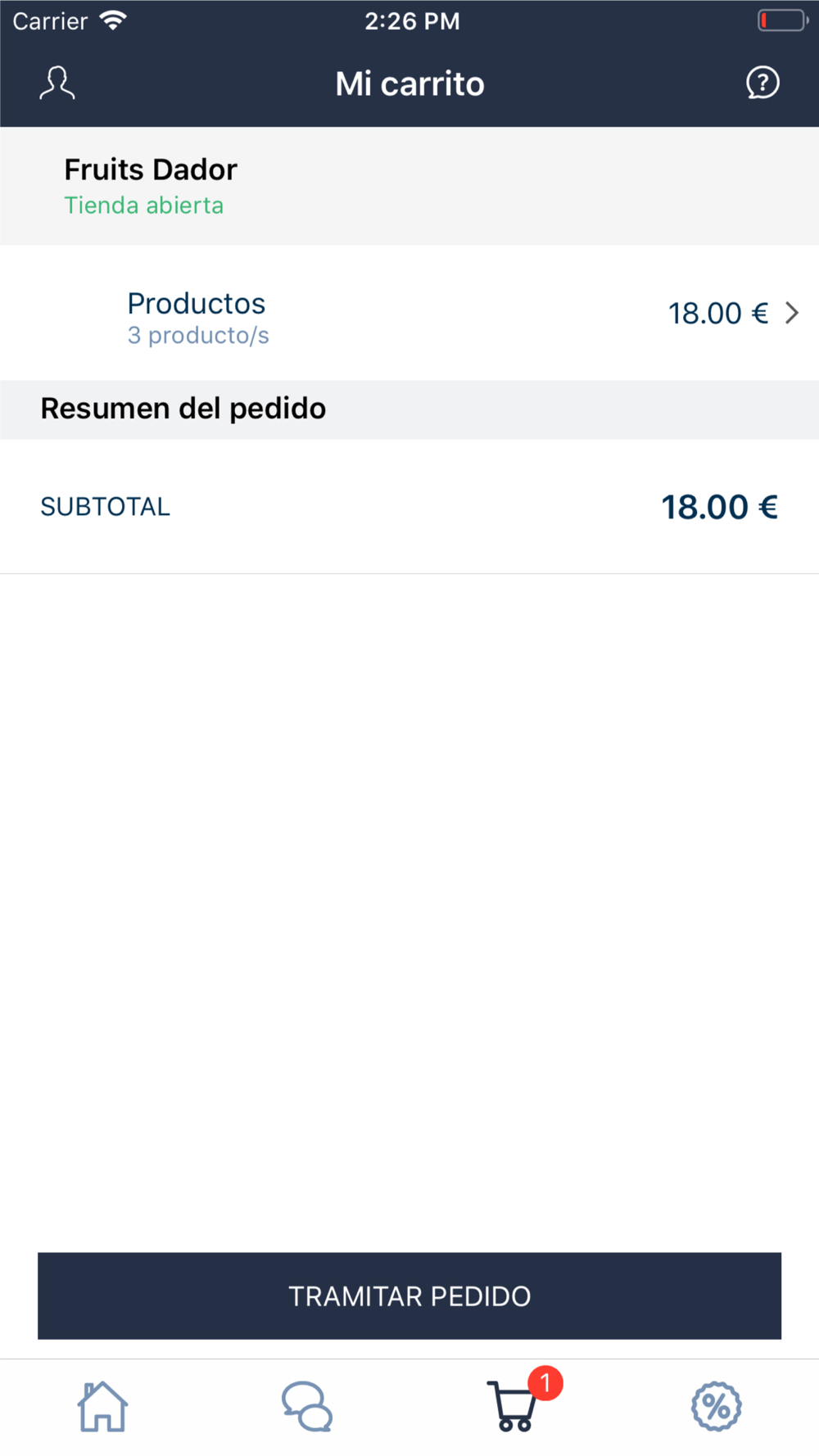Tap the battery indicator in status bar
819x1456 pixels.
coord(783,20)
